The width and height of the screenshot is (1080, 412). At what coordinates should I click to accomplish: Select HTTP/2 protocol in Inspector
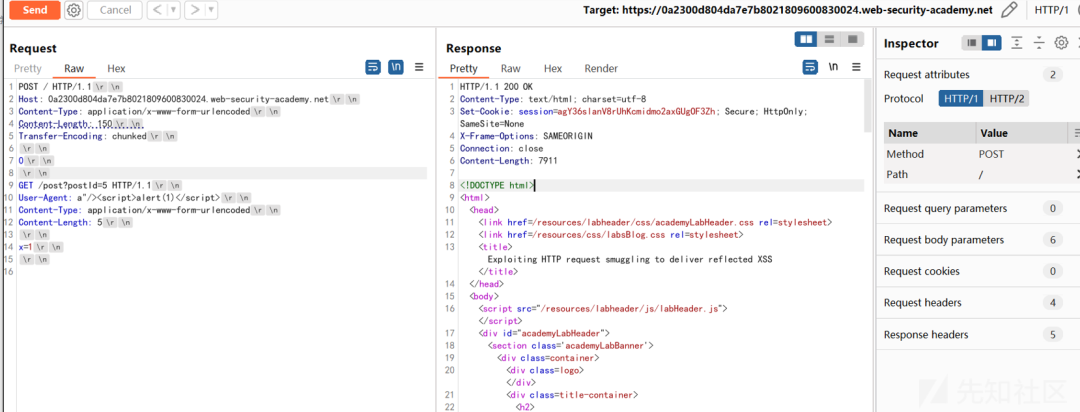point(1006,99)
